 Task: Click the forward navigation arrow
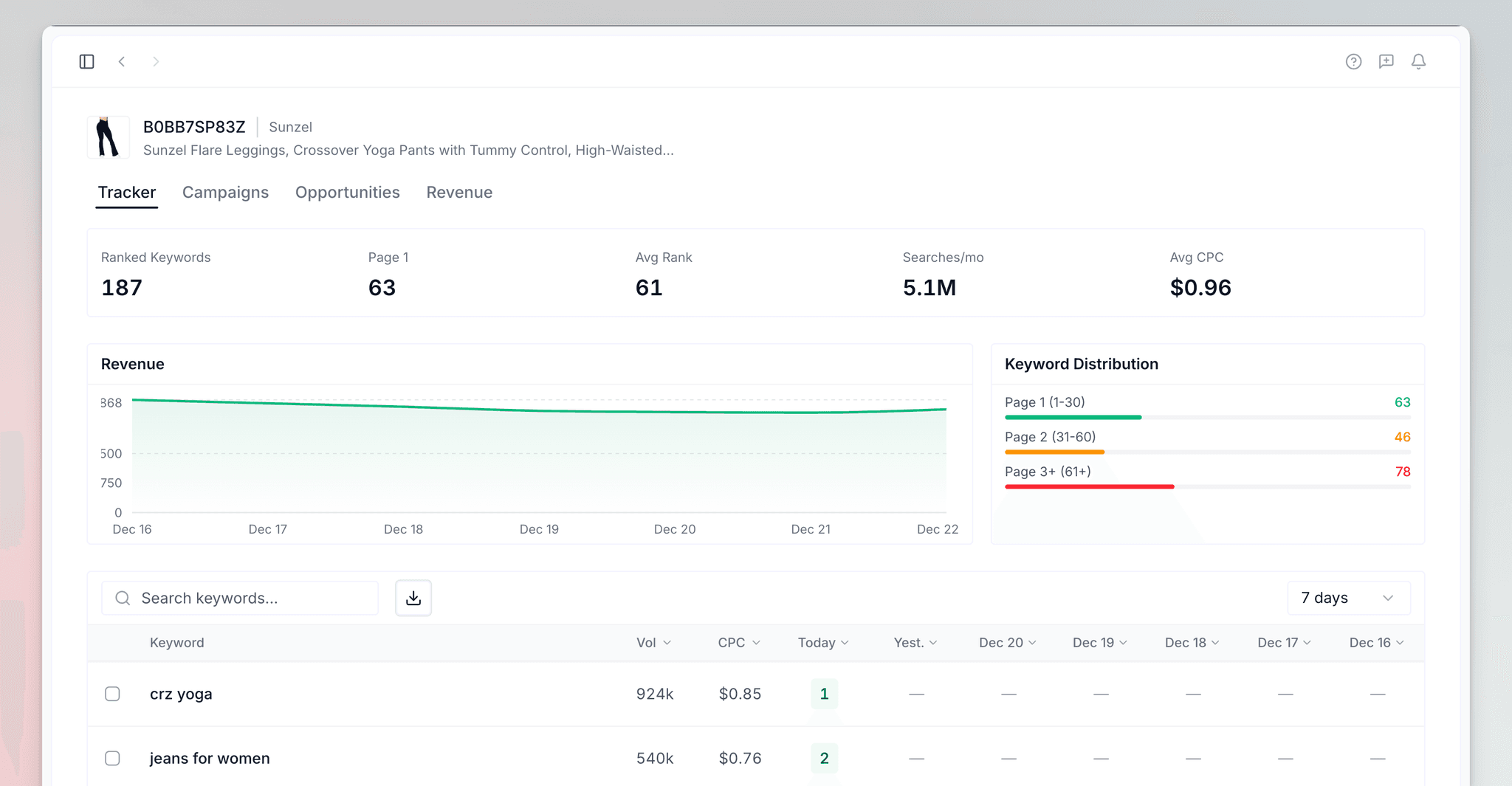click(156, 61)
